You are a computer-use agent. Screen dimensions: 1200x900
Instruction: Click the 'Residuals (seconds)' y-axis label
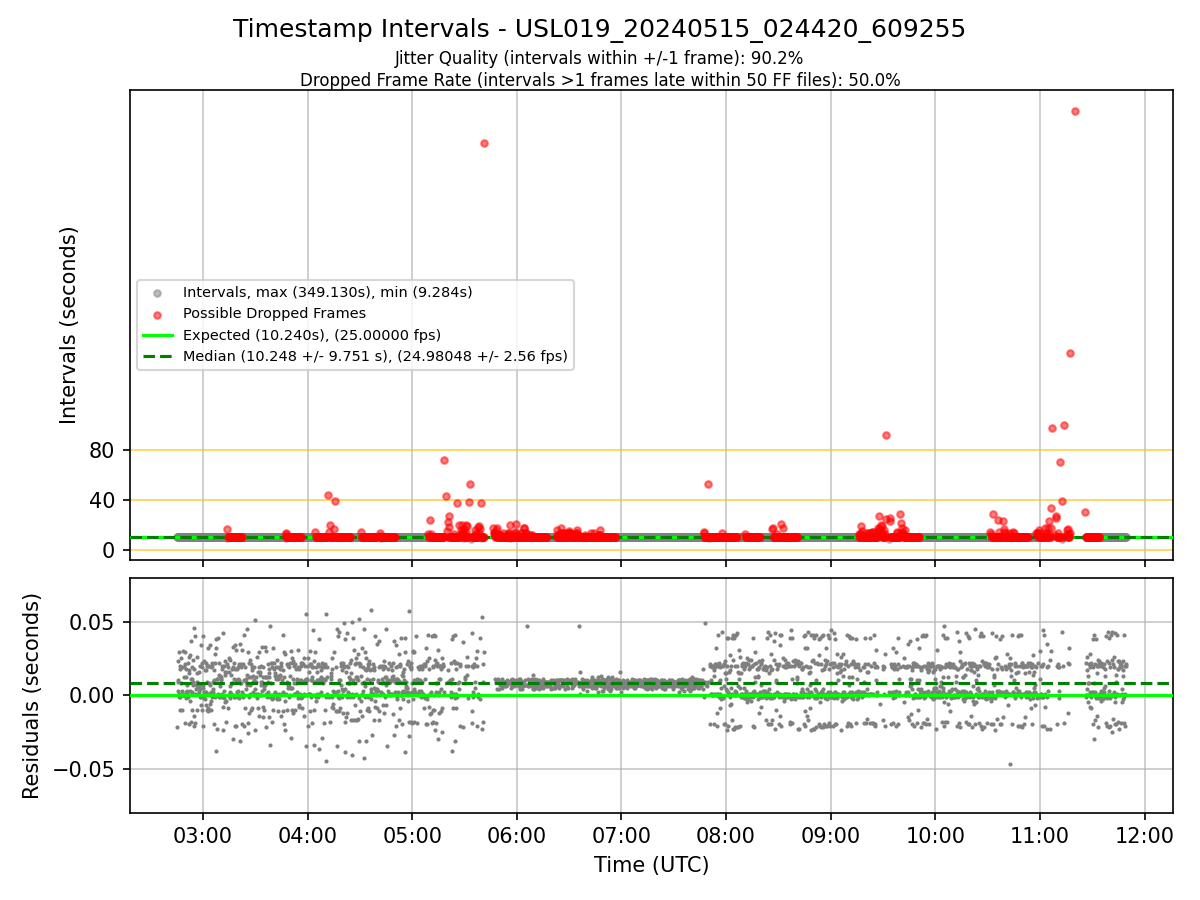tap(32, 696)
